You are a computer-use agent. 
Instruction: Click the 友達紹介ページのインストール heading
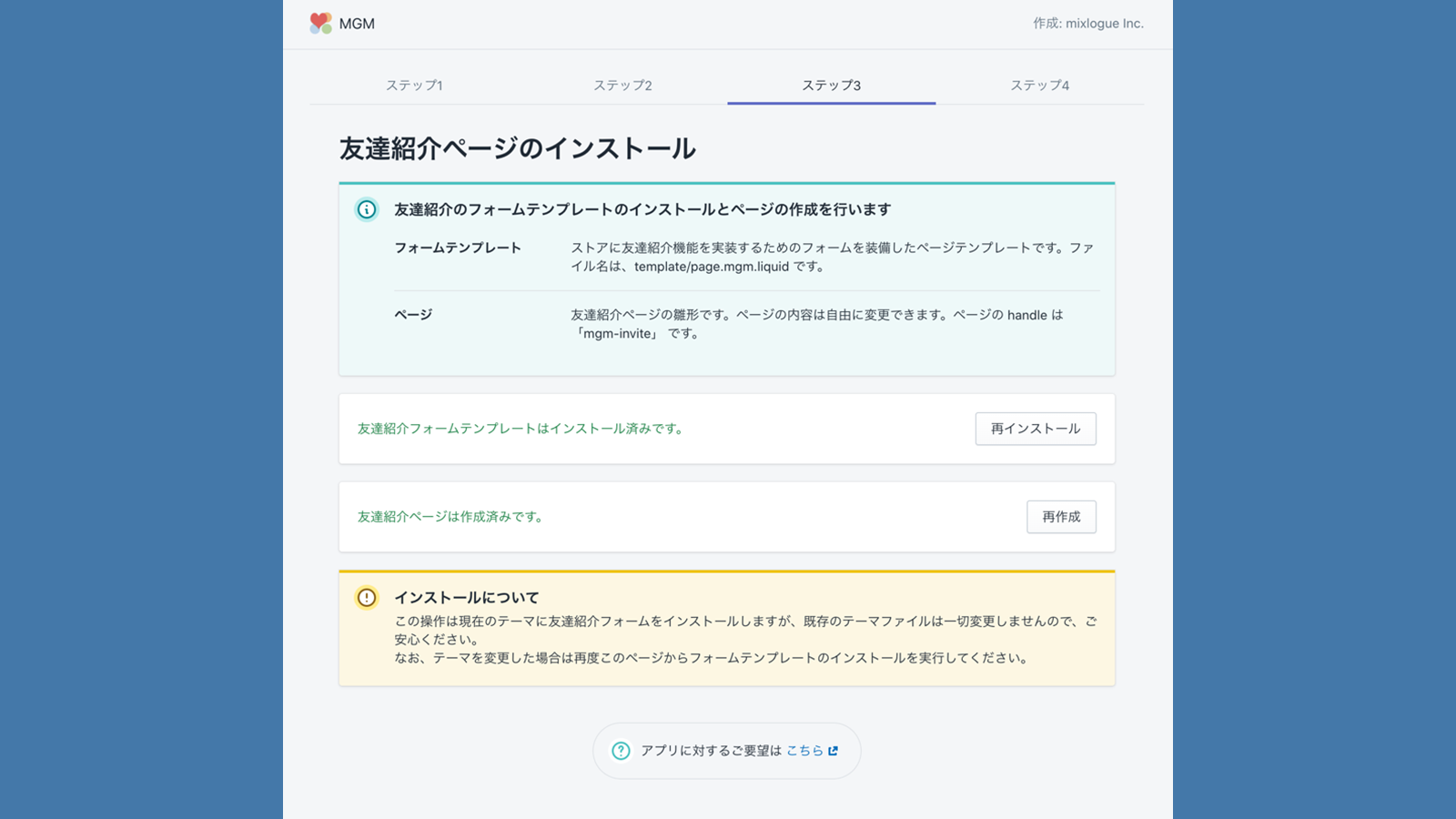tap(518, 148)
